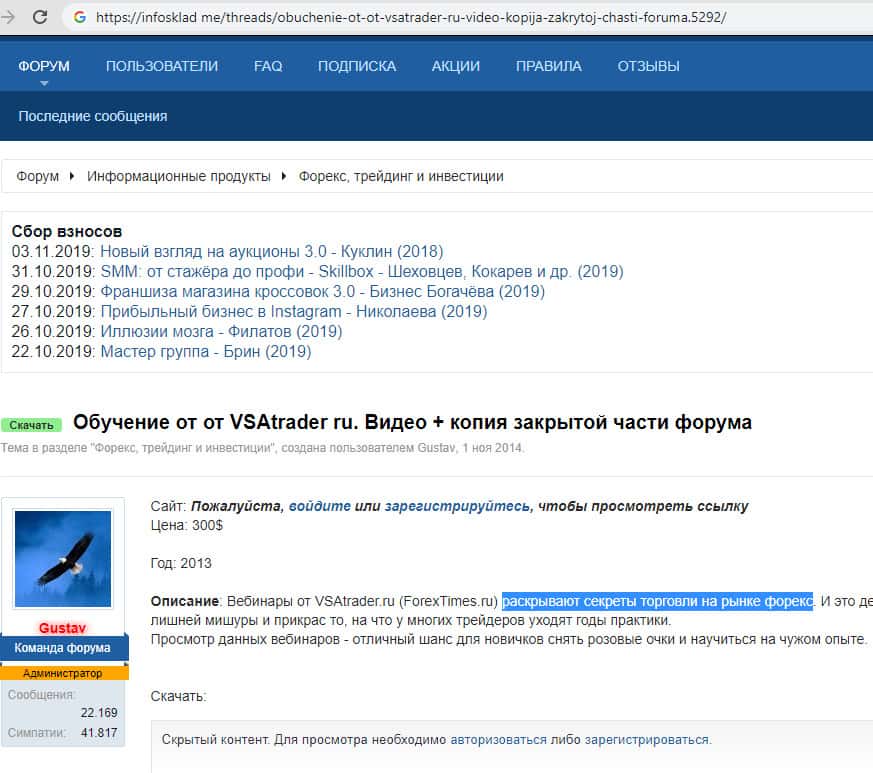Click the Сбор взносов heading

(x=67, y=232)
